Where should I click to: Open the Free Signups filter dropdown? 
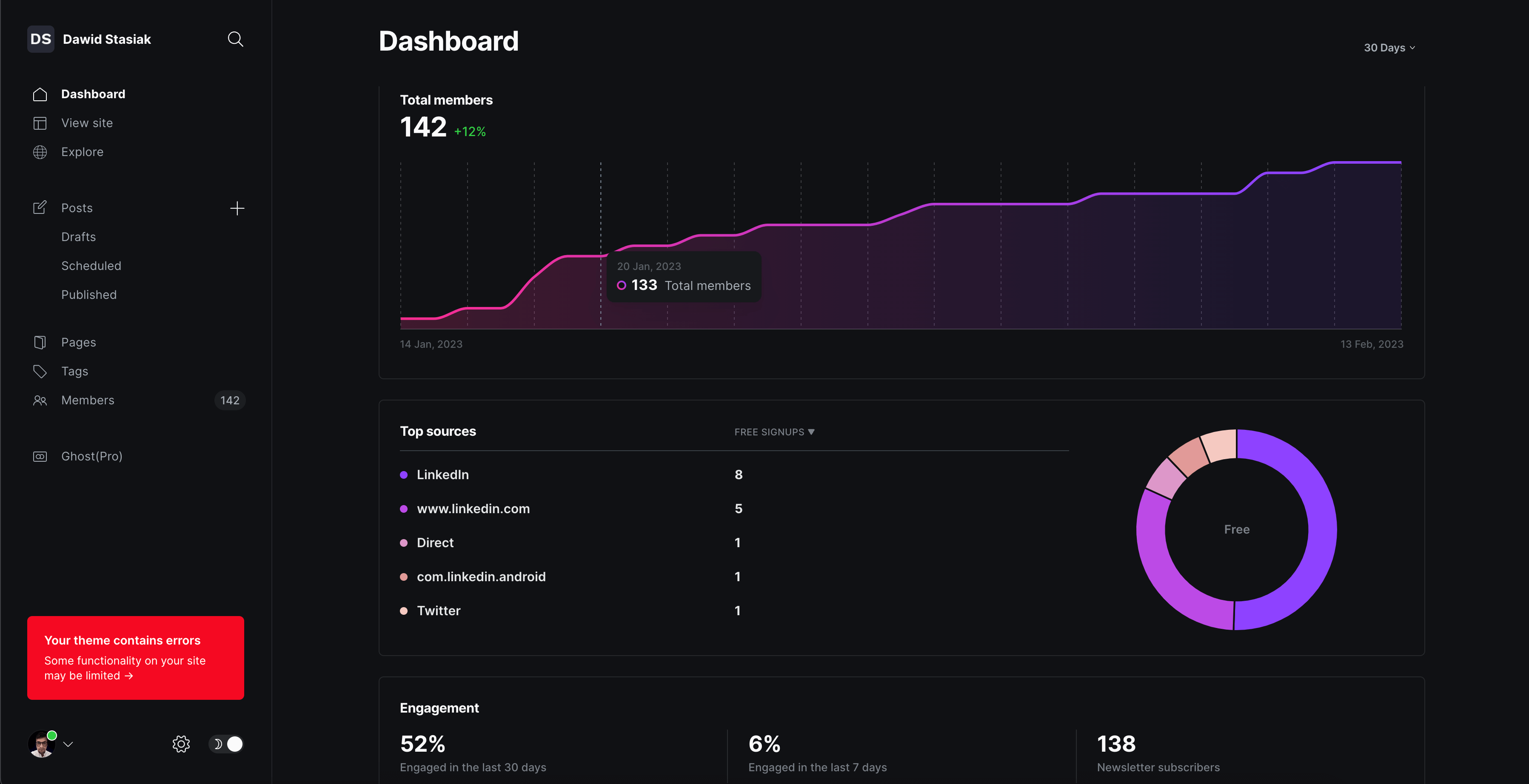(774, 432)
